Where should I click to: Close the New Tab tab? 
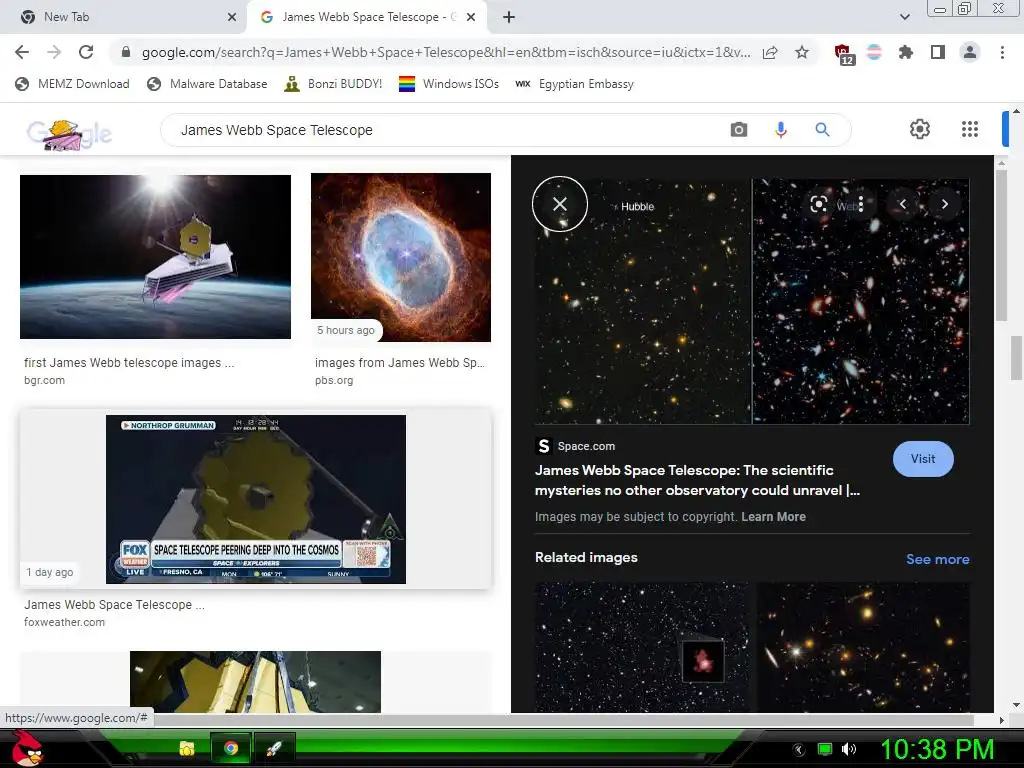[x=232, y=17]
